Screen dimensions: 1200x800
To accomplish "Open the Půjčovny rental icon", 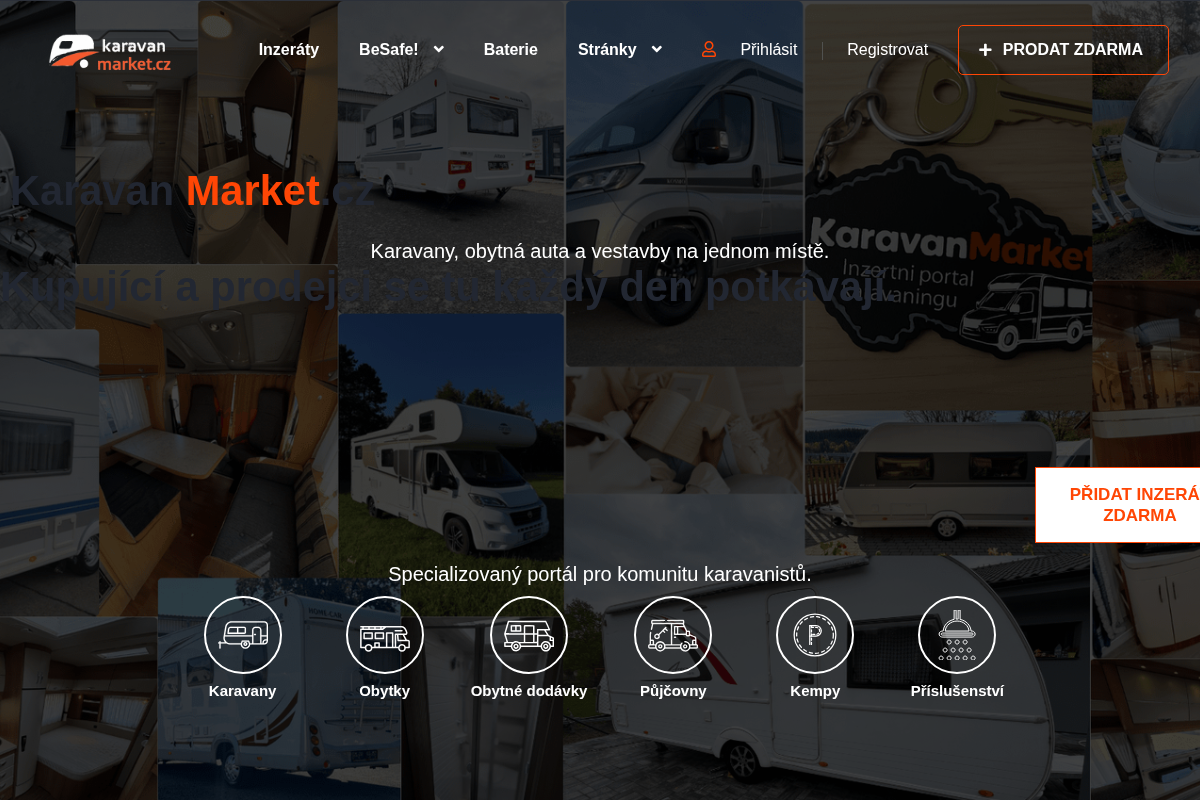I will tap(673, 635).
